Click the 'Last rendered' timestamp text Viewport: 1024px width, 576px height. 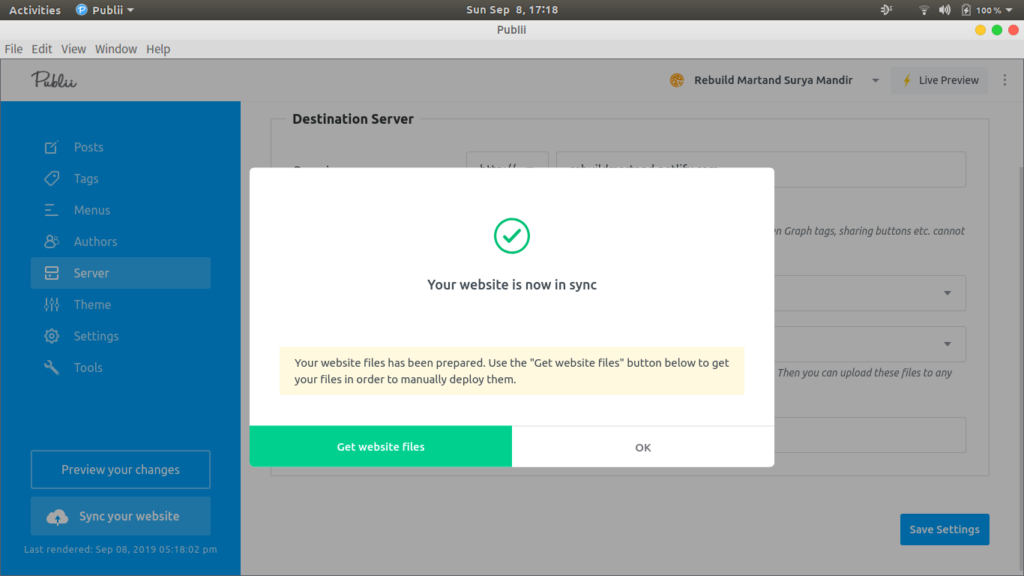pyautogui.click(x=121, y=550)
